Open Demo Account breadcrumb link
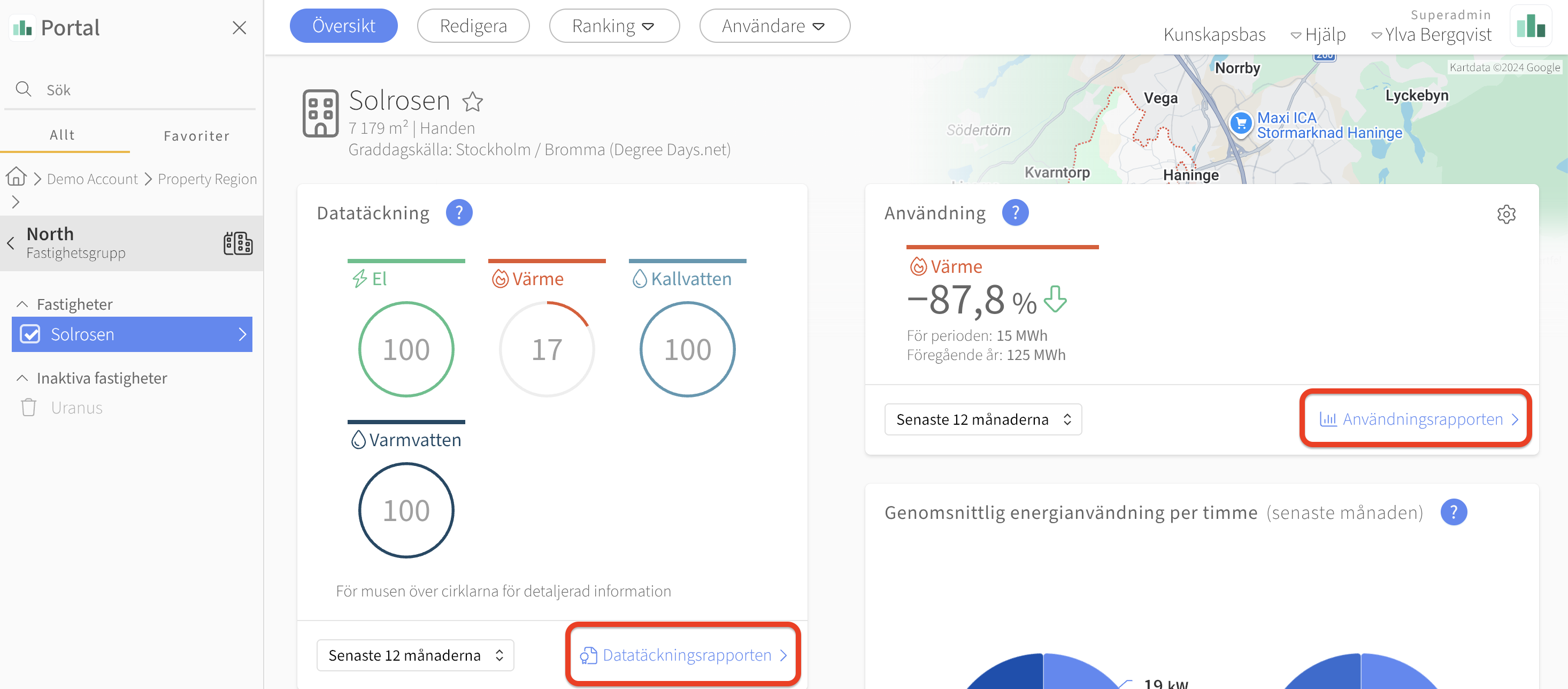Viewport: 1568px width, 689px height. (x=93, y=179)
